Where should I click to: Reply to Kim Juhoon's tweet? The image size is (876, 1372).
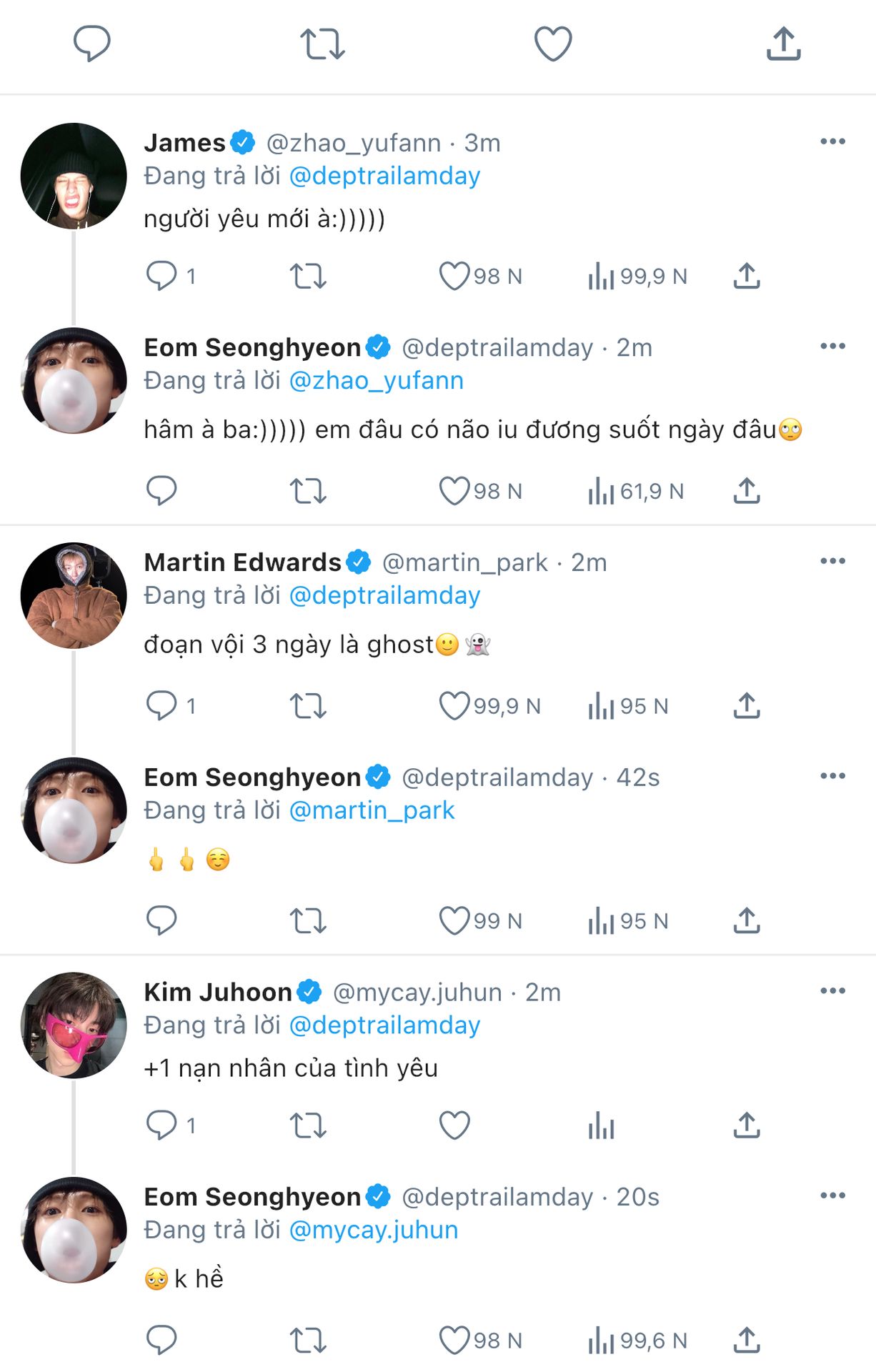tap(161, 1125)
